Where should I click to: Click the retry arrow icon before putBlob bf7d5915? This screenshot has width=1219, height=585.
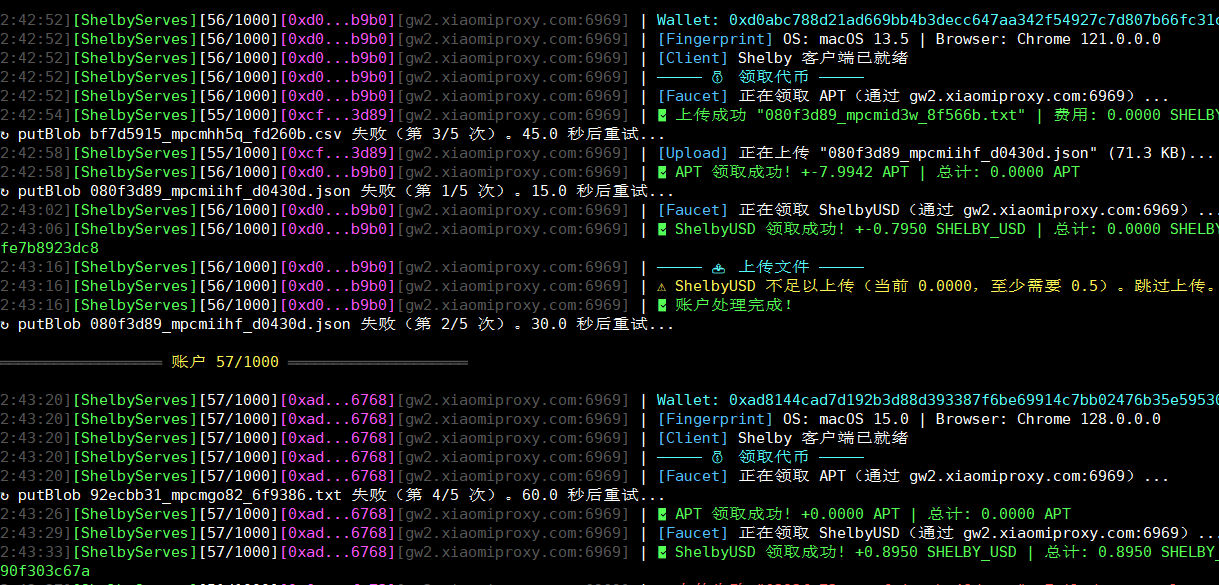click(6, 134)
